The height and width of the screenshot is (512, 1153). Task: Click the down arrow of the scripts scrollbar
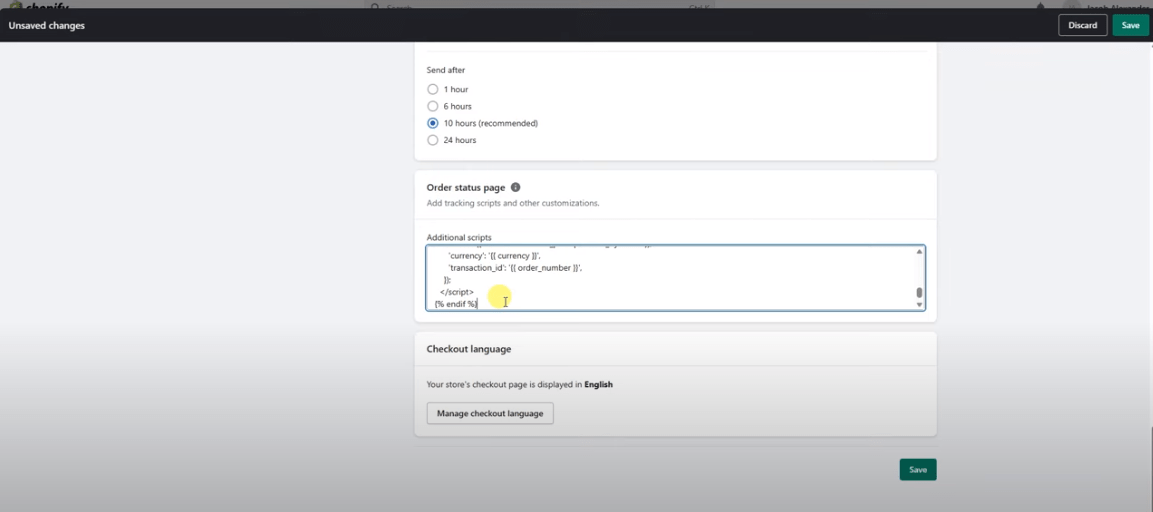click(919, 304)
